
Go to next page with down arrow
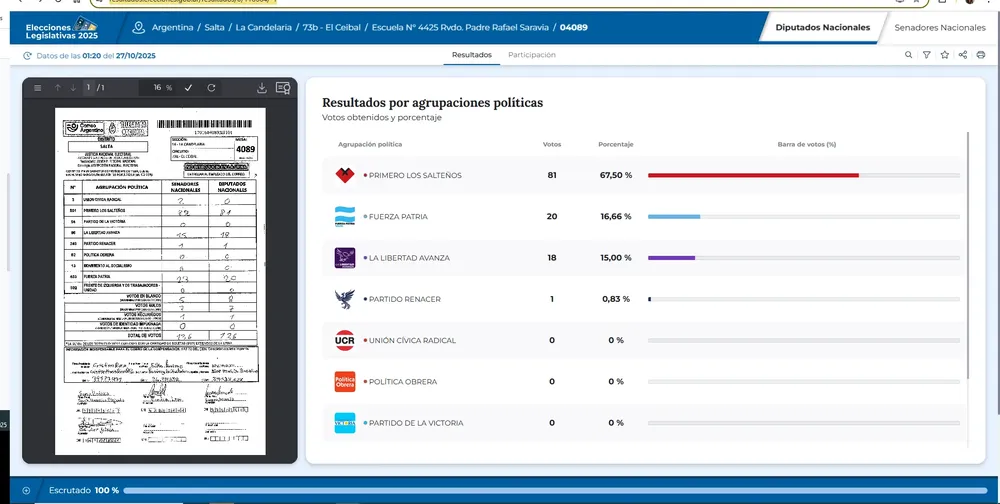71,88
